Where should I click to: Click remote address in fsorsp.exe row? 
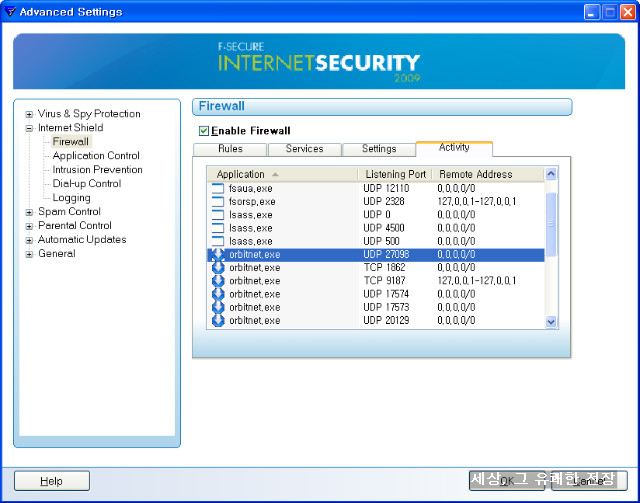[477, 202]
